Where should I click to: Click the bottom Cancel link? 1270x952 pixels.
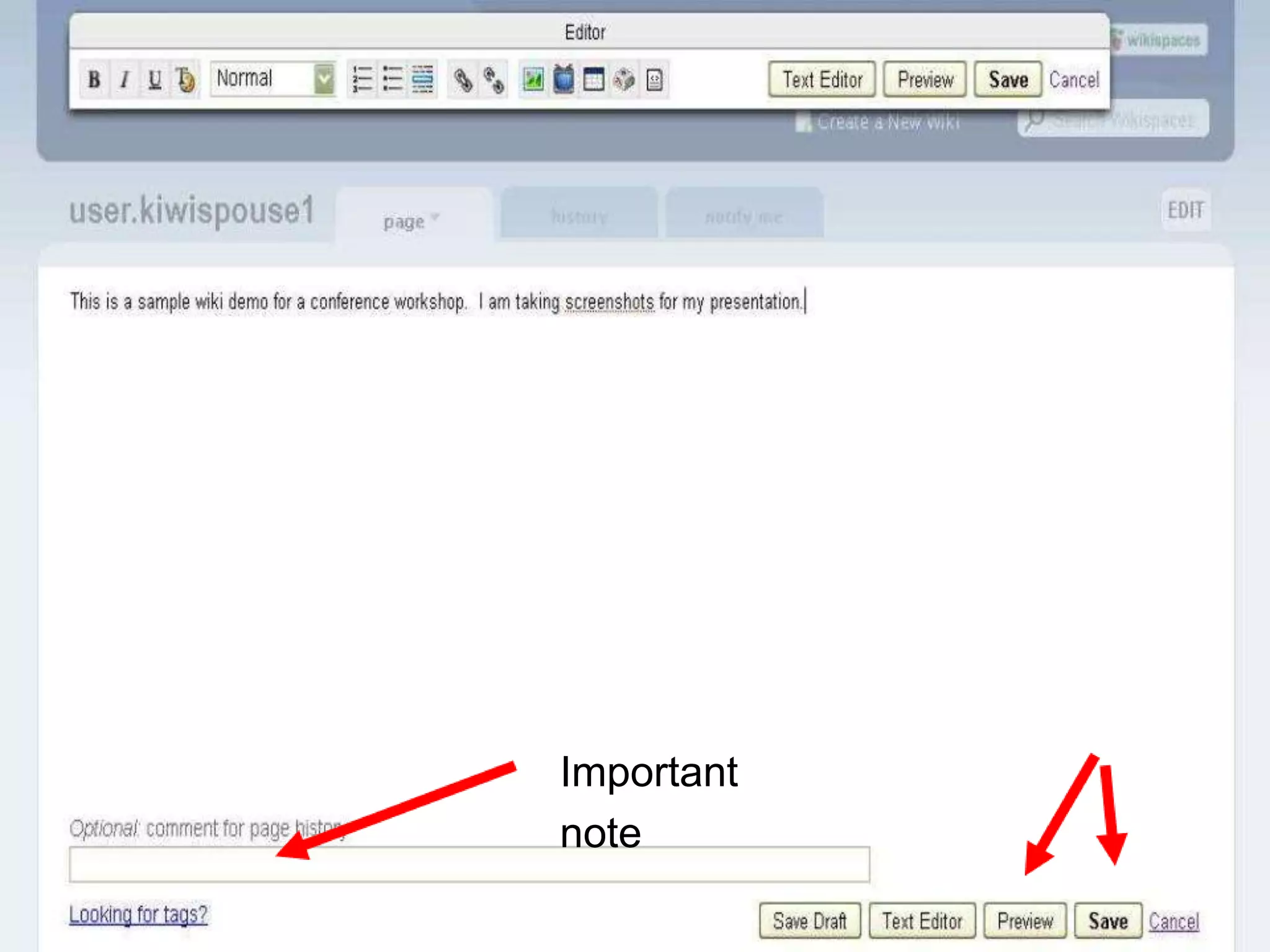1174,921
